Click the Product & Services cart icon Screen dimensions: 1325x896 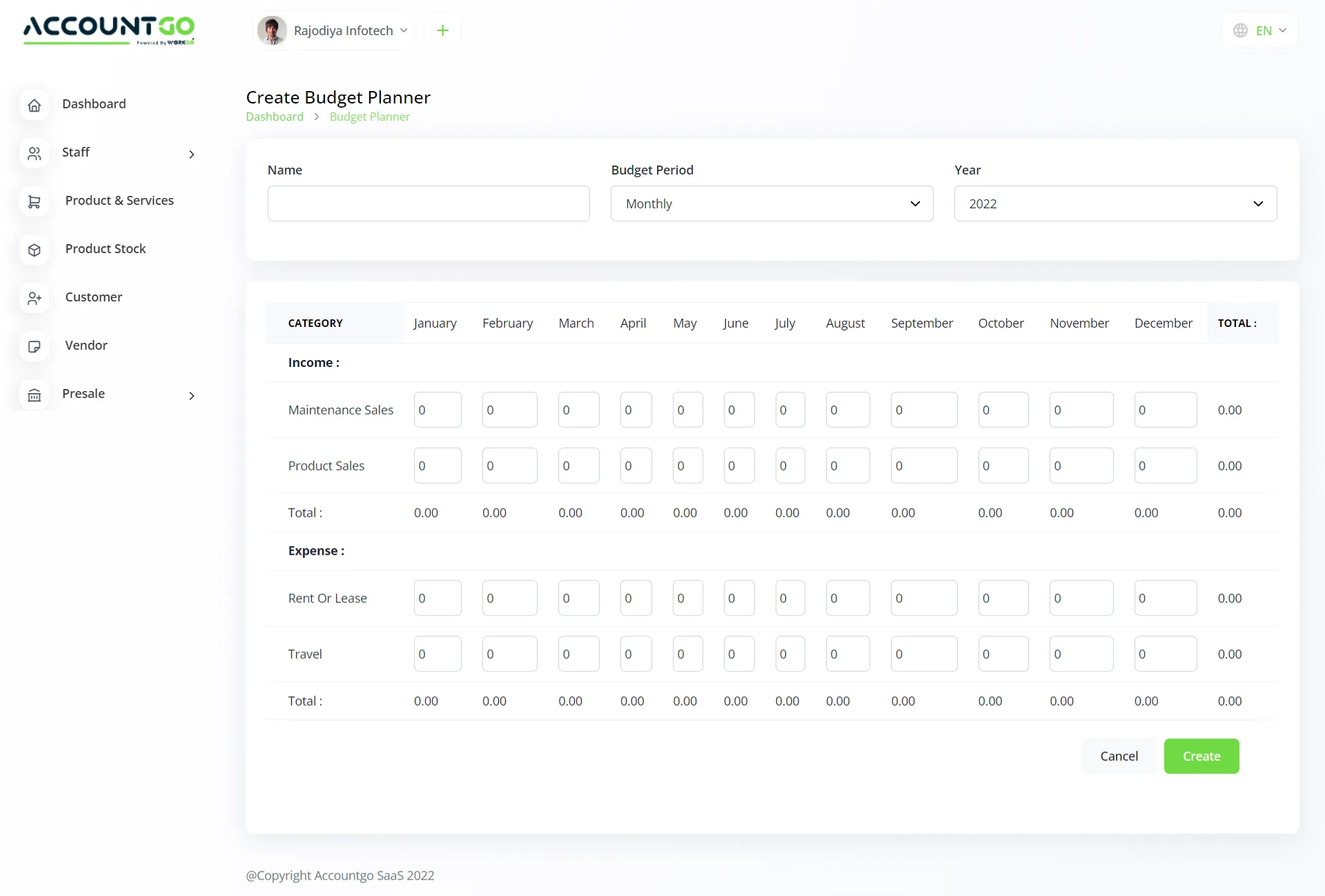[x=35, y=201]
